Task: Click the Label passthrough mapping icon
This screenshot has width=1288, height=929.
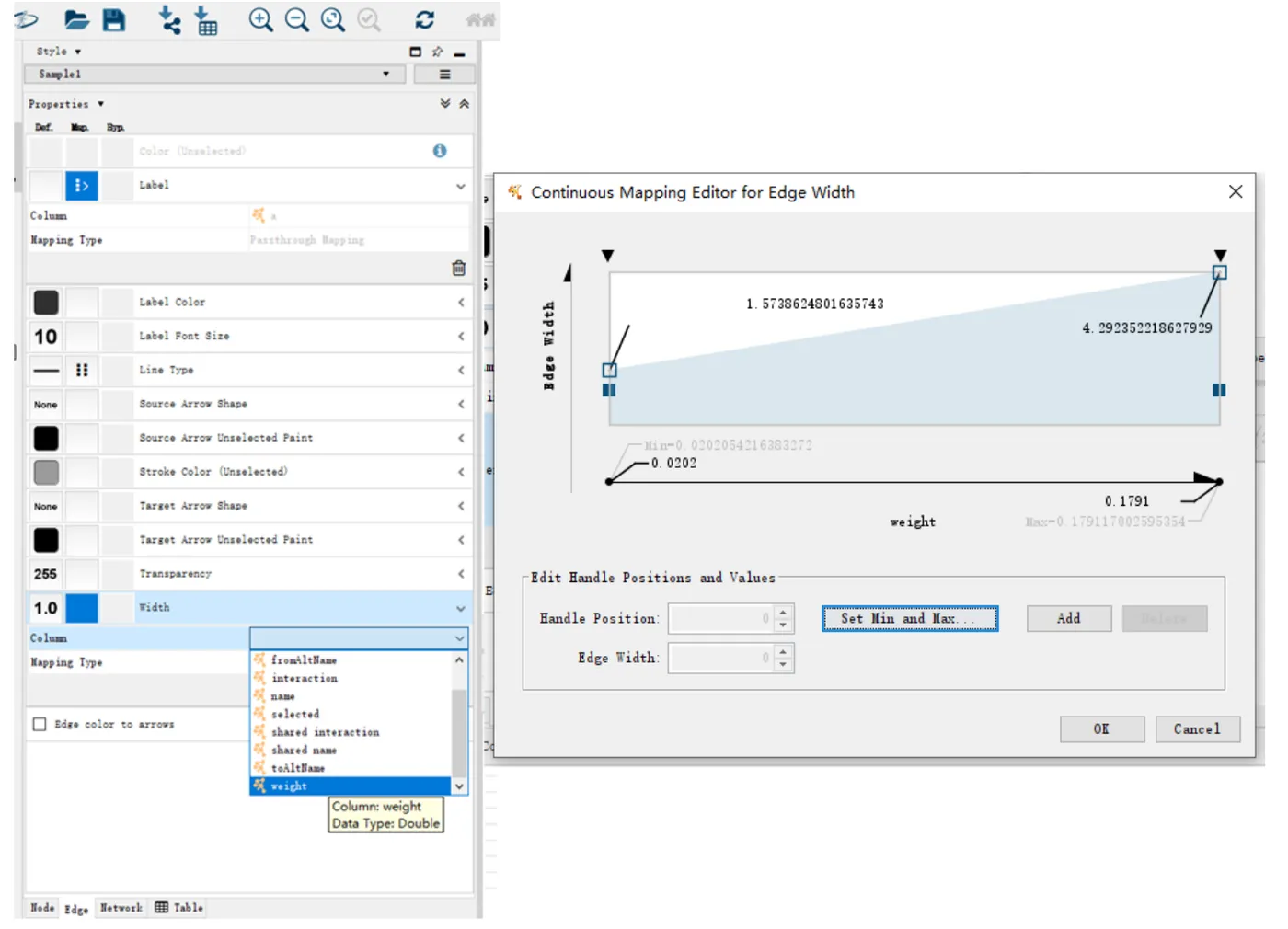Action: pos(82,186)
